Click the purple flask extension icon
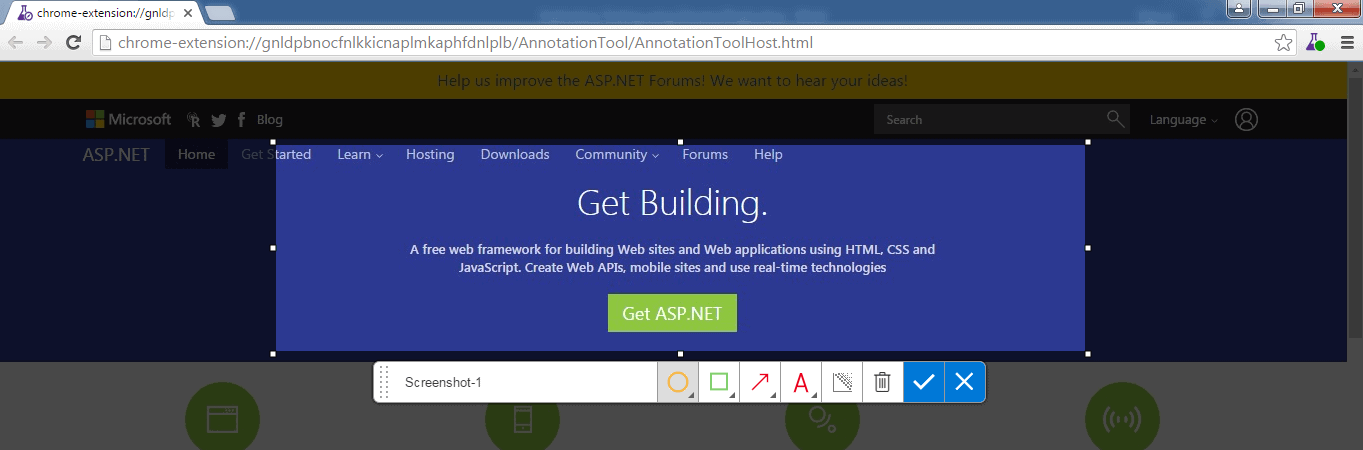 pos(1314,42)
